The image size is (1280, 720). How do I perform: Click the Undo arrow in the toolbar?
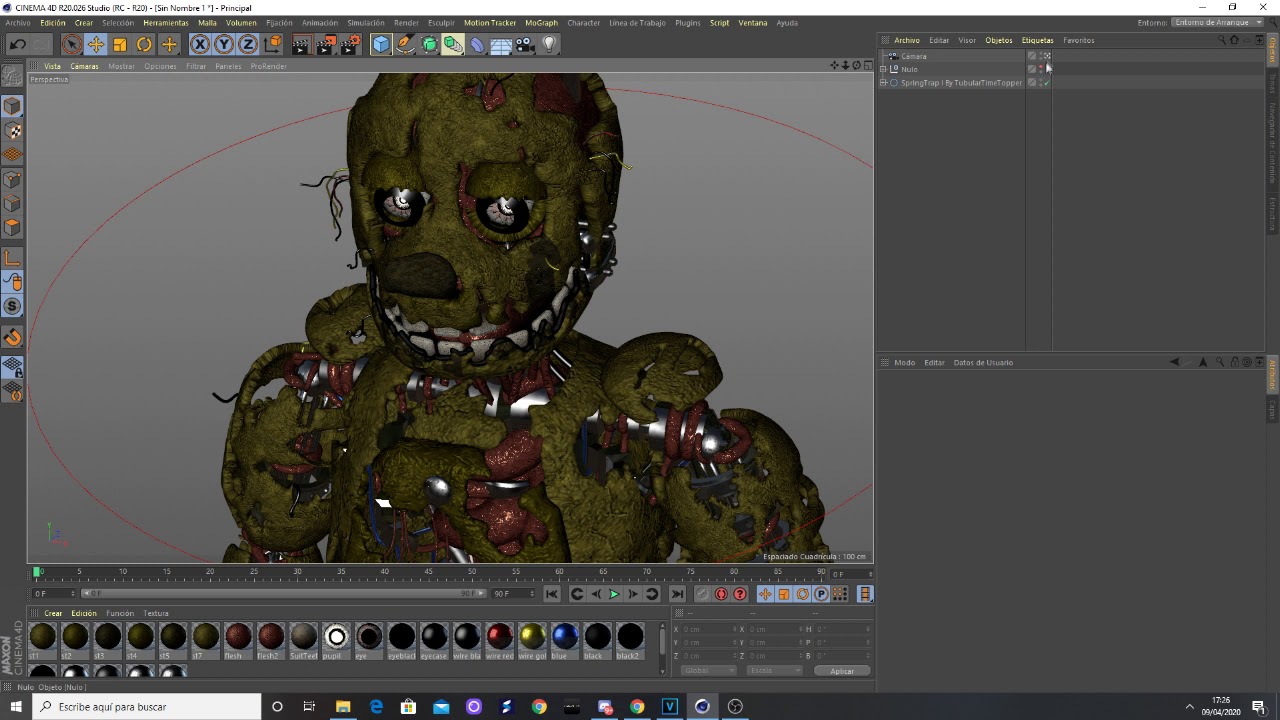pos(17,44)
